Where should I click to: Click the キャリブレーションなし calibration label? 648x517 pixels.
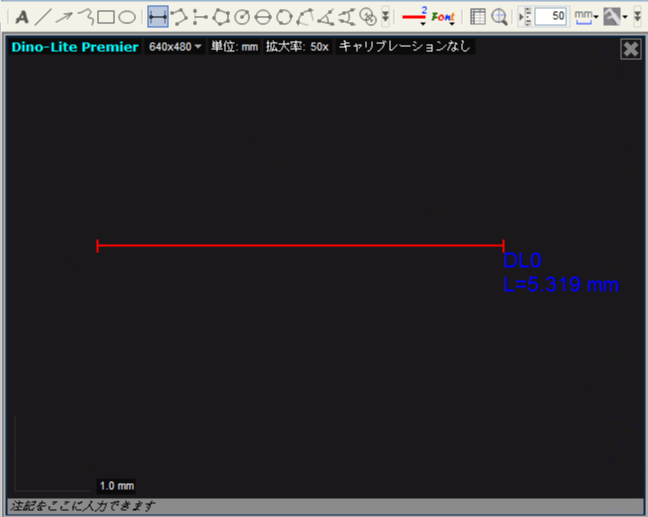[405, 46]
